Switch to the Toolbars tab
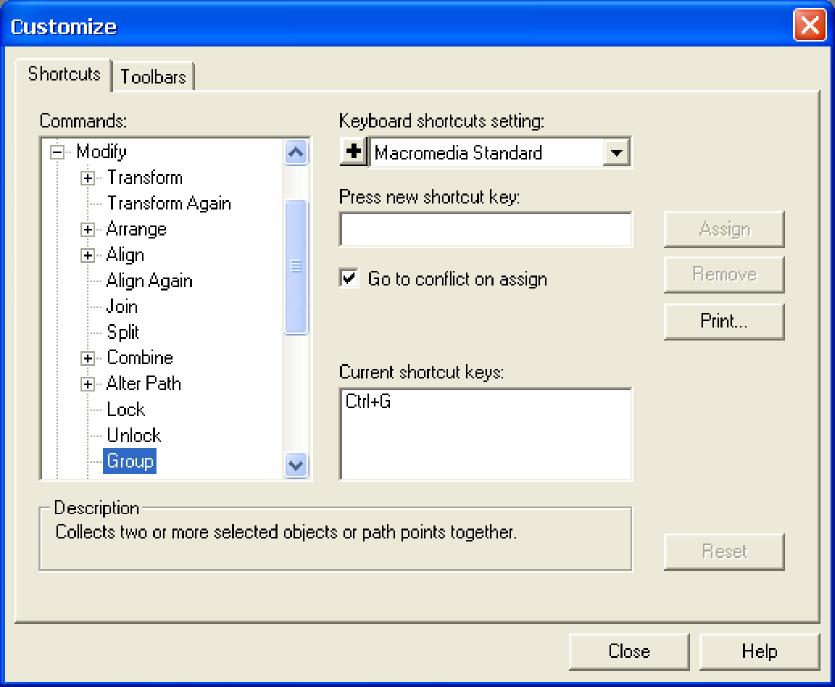The height and width of the screenshot is (687, 835). (154, 76)
